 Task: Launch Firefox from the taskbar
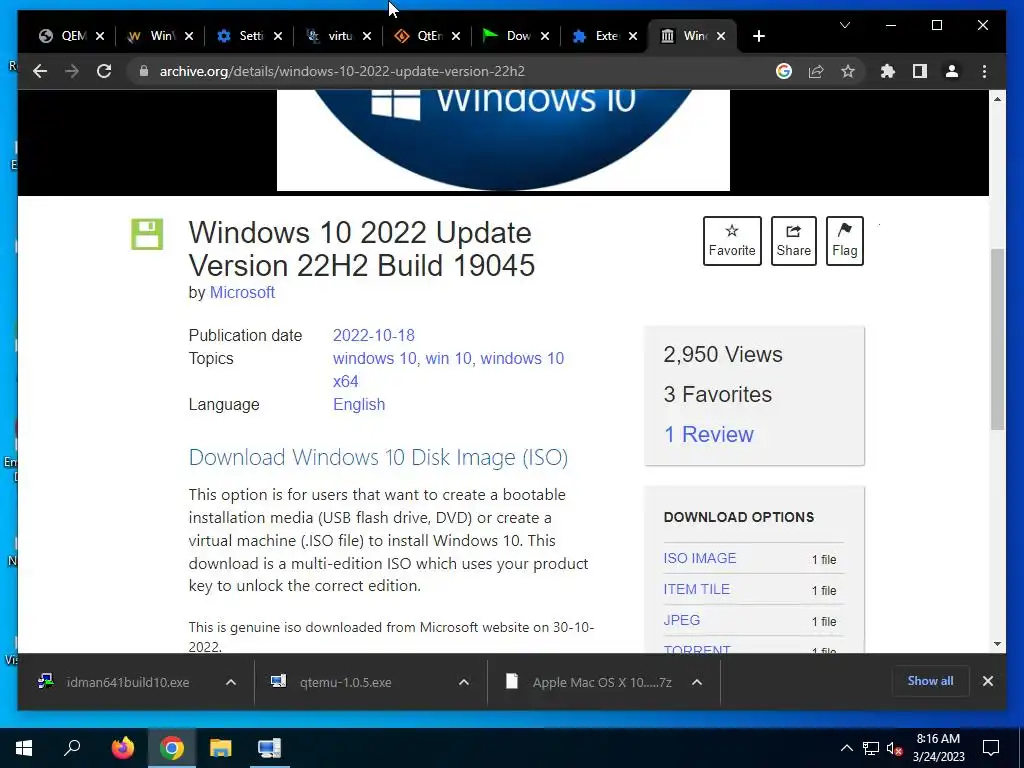(x=122, y=748)
